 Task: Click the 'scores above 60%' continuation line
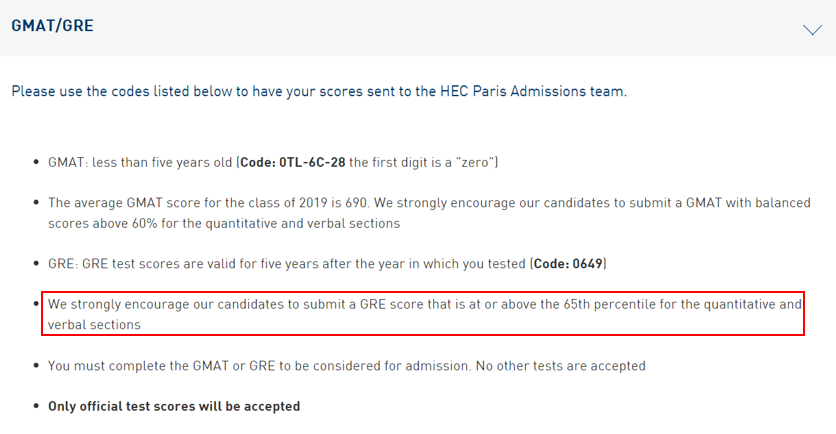pos(224,223)
